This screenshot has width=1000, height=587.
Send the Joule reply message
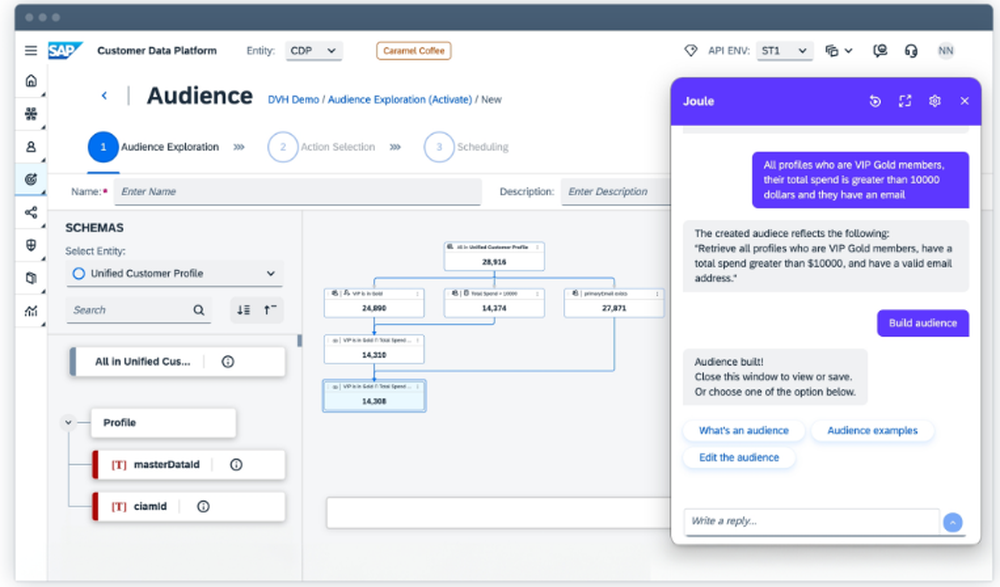[x=953, y=523]
